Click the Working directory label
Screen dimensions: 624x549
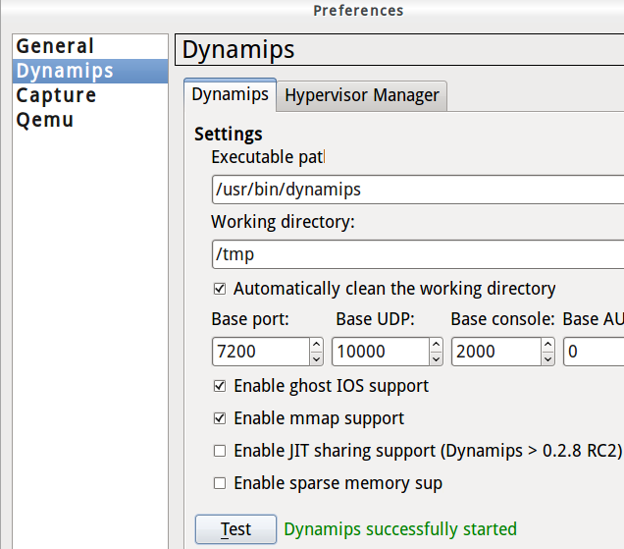click(283, 222)
